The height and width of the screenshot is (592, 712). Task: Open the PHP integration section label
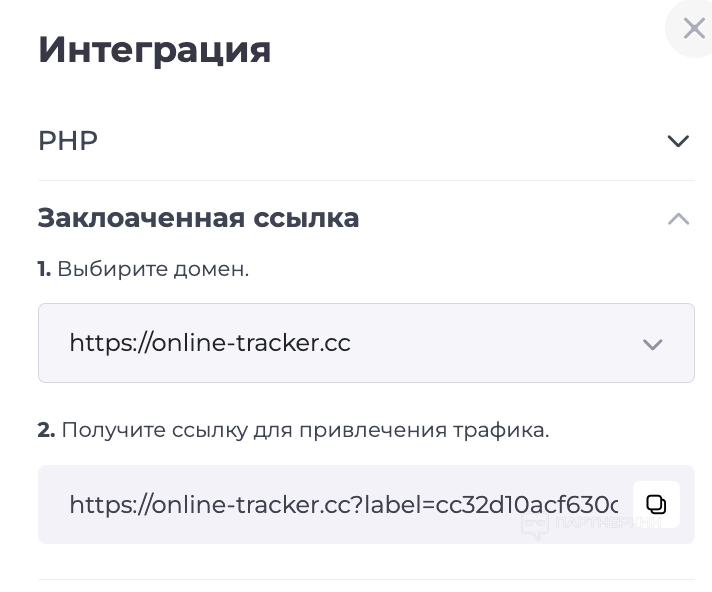pyautogui.click(x=68, y=141)
